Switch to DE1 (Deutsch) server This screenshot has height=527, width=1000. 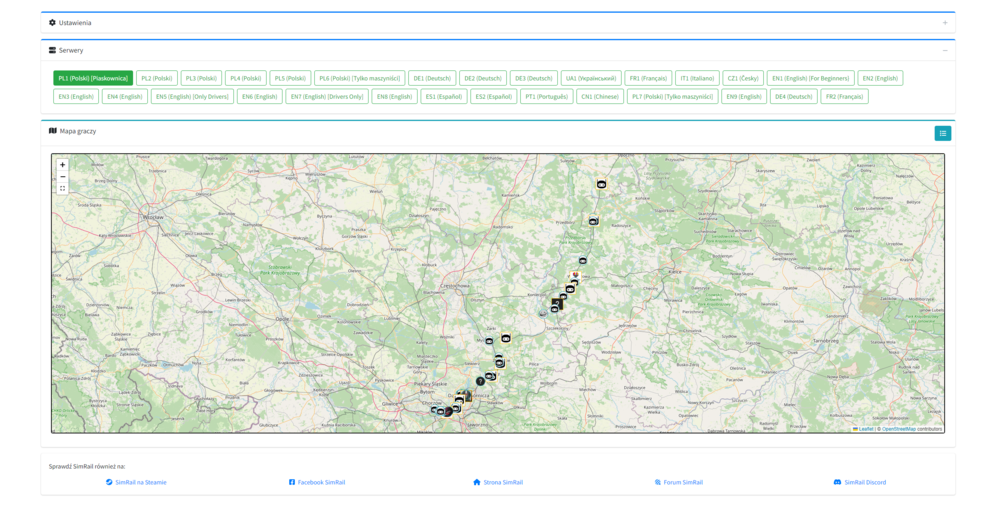432,78
